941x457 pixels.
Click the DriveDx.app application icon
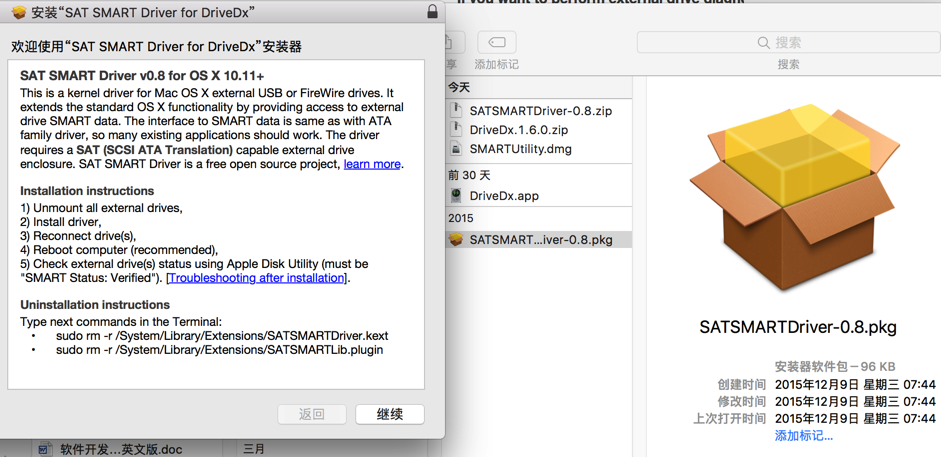click(457, 195)
